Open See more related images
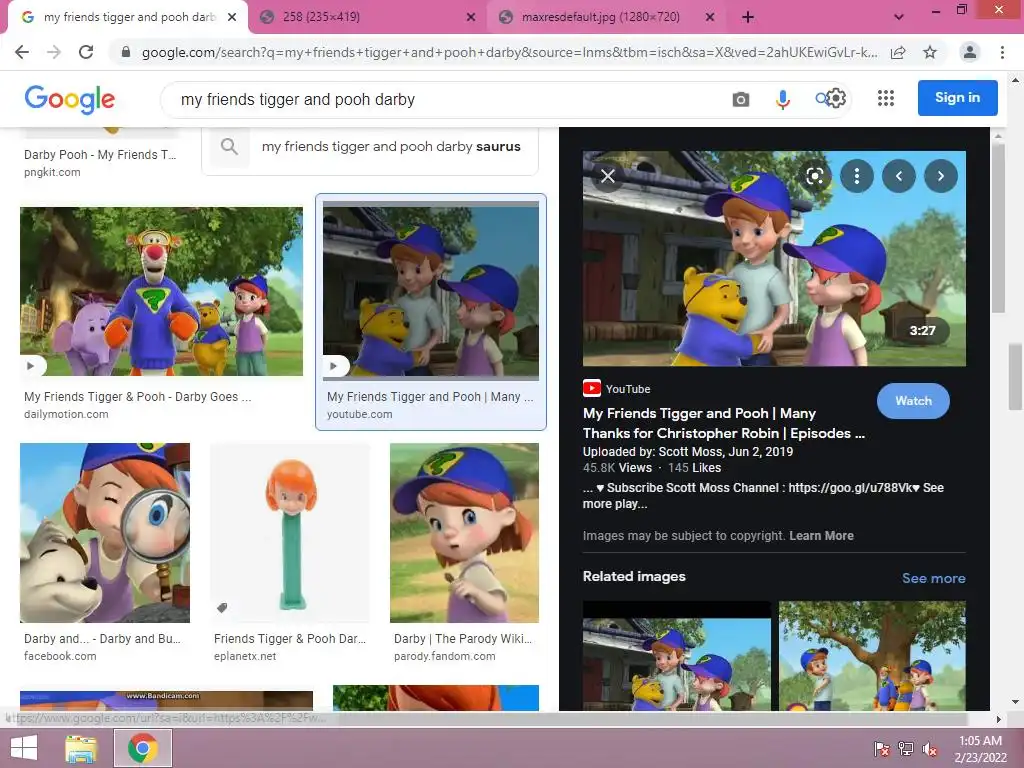Screen dimensions: 1024x768 click(933, 578)
